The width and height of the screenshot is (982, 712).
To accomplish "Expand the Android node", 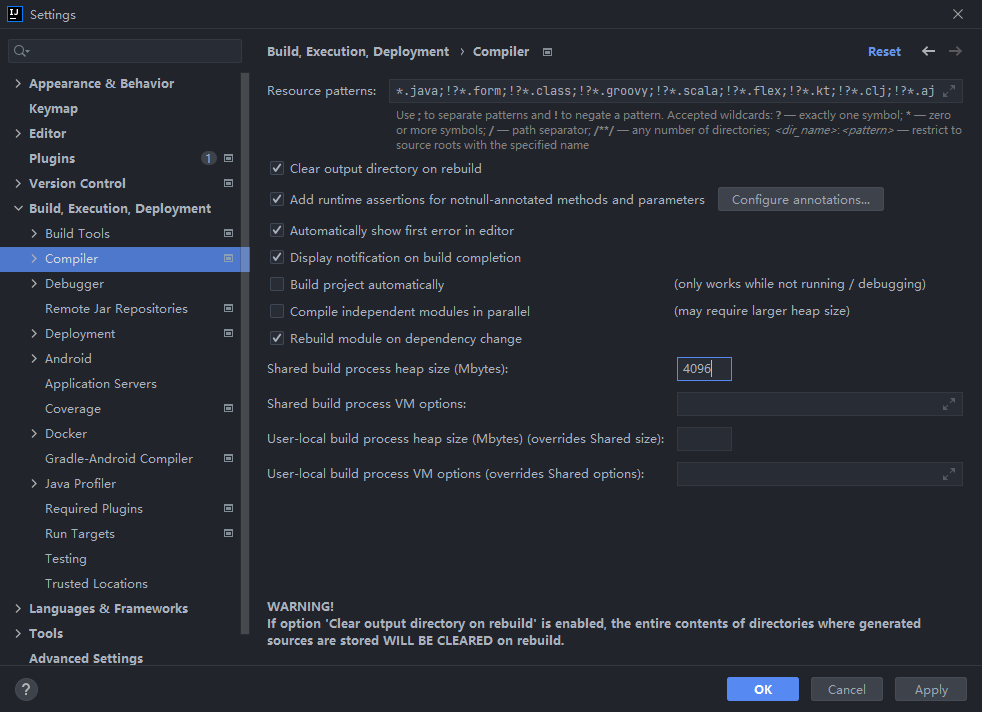I will click(34, 359).
